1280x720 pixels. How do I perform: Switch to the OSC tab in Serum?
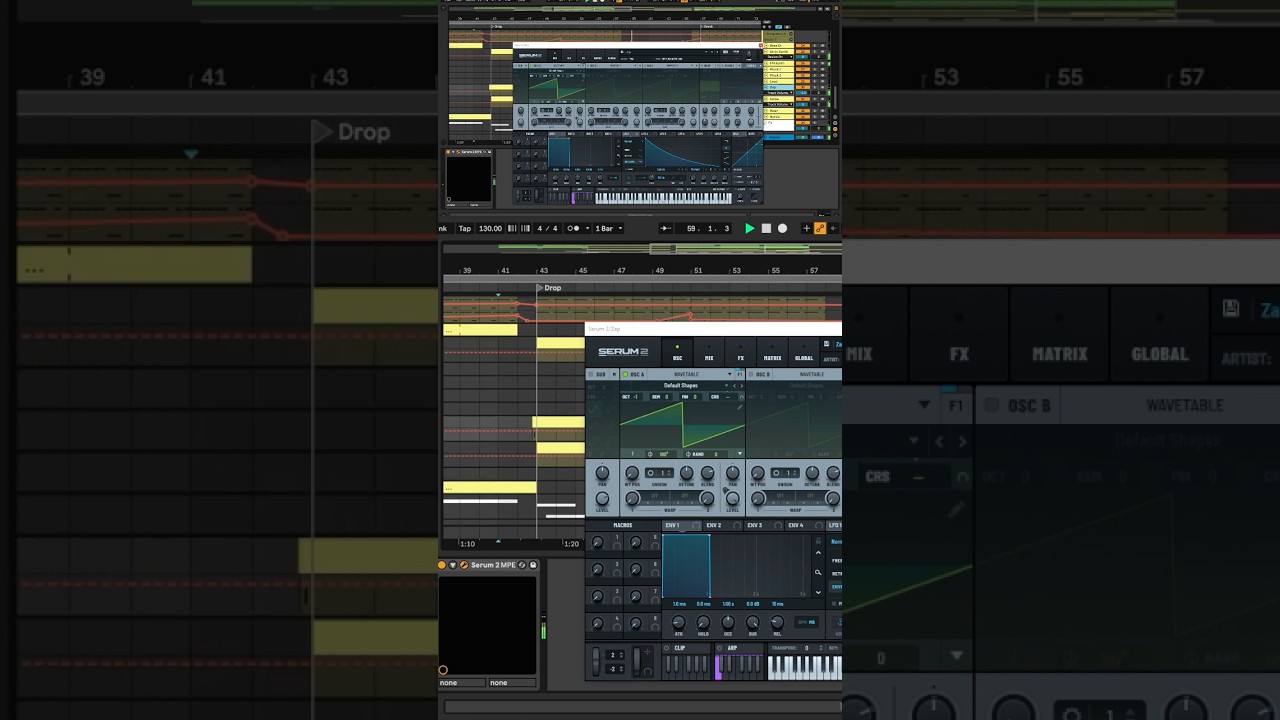pyautogui.click(x=677, y=352)
